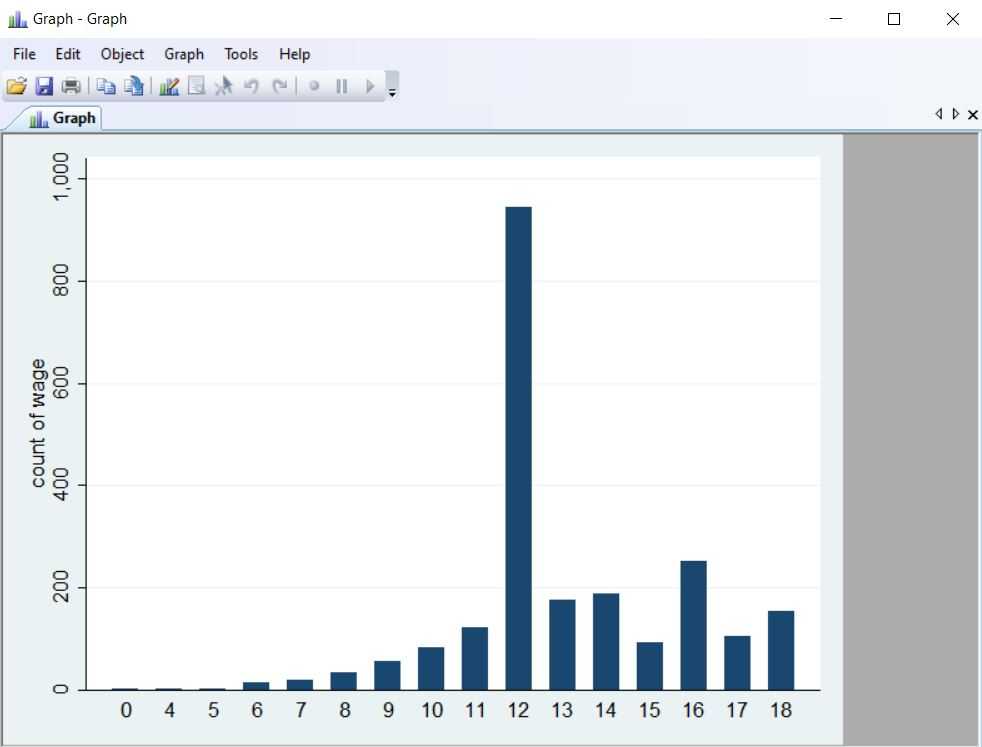The width and height of the screenshot is (982, 747).
Task: Close the Graph window
Action: pos(953,19)
